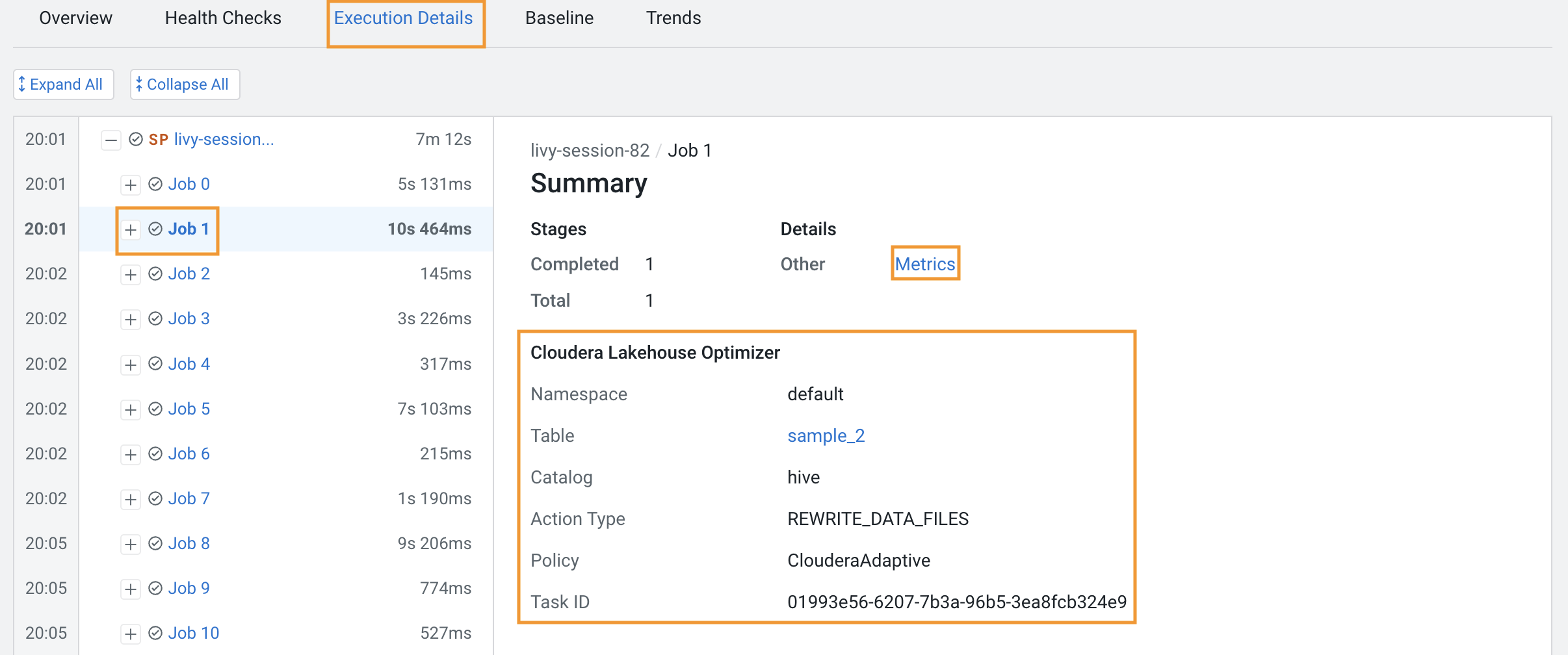The height and width of the screenshot is (655, 1568).
Task: Click the Expand All button
Action: pos(63,84)
